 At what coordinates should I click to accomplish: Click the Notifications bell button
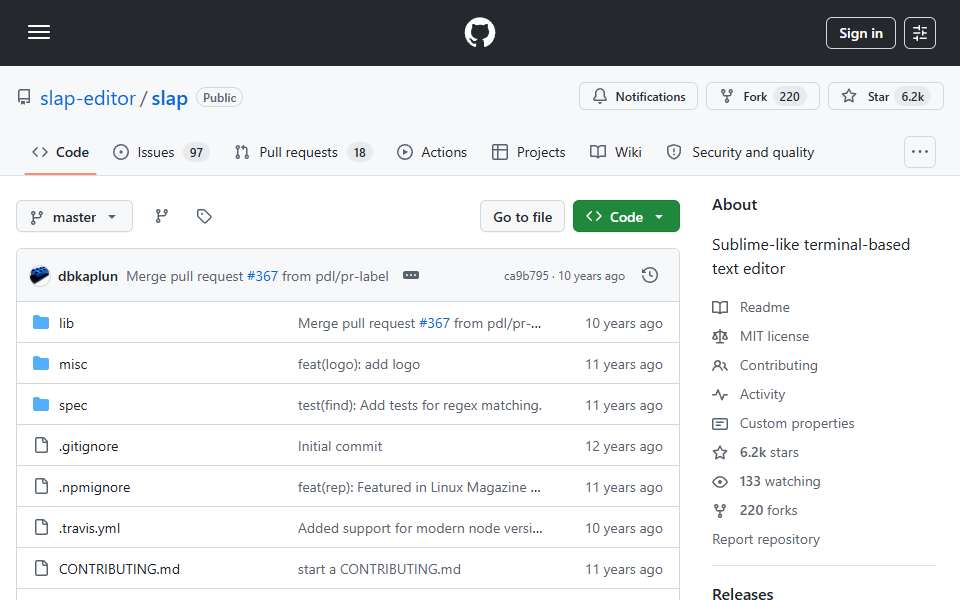(638, 97)
